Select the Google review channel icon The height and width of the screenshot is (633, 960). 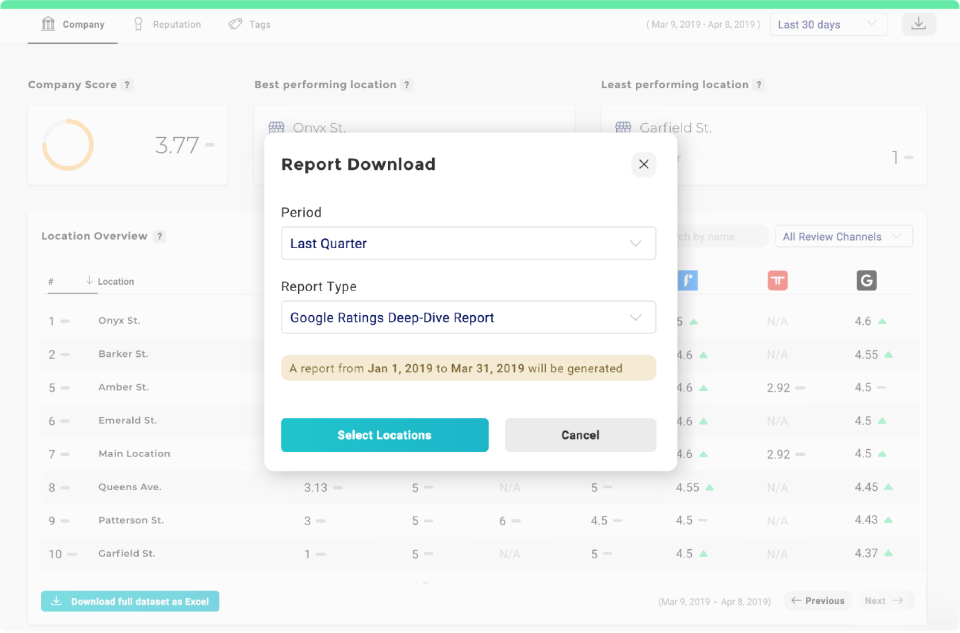(x=866, y=281)
